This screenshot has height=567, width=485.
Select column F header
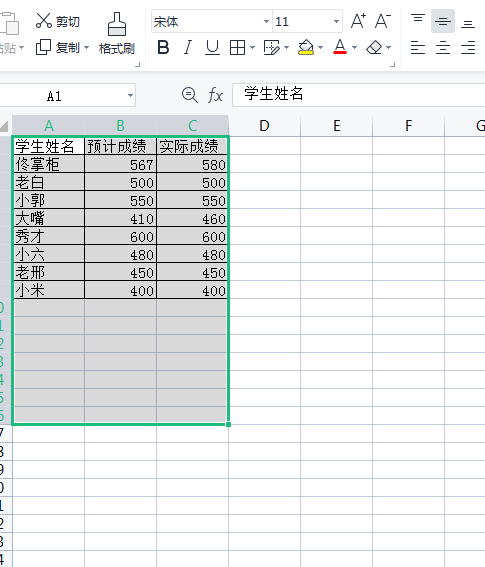pyautogui.click(x=408, y=126)
